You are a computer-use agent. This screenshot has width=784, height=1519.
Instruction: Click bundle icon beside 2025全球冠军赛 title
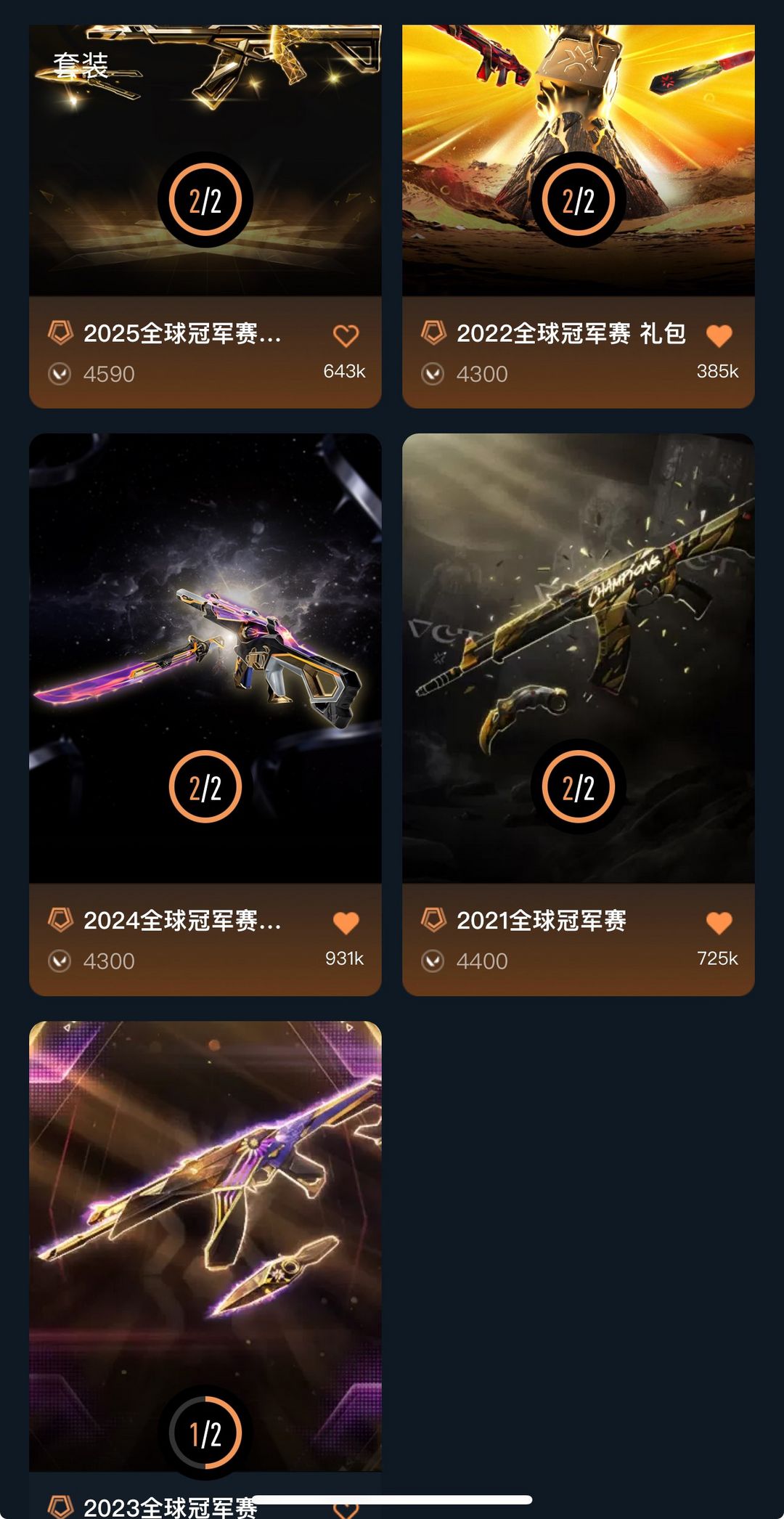[x=60, y=333]
